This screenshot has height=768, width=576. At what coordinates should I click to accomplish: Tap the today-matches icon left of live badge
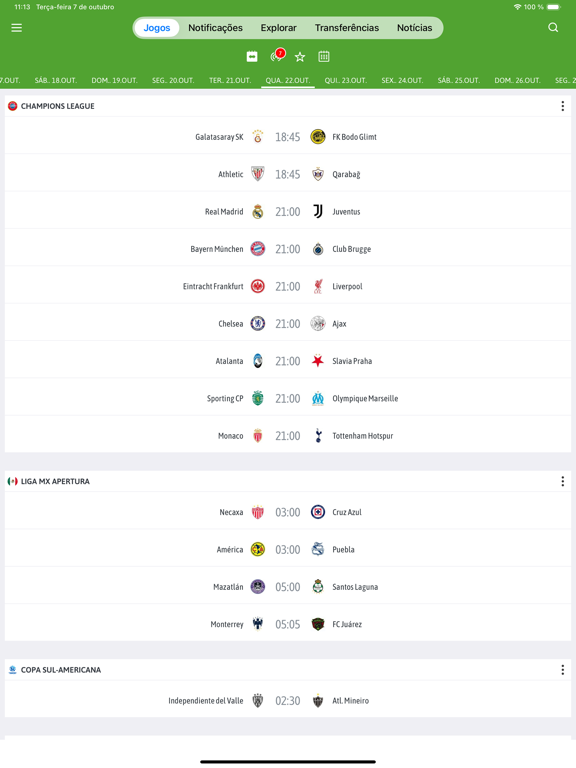click(x=252, y=57)
